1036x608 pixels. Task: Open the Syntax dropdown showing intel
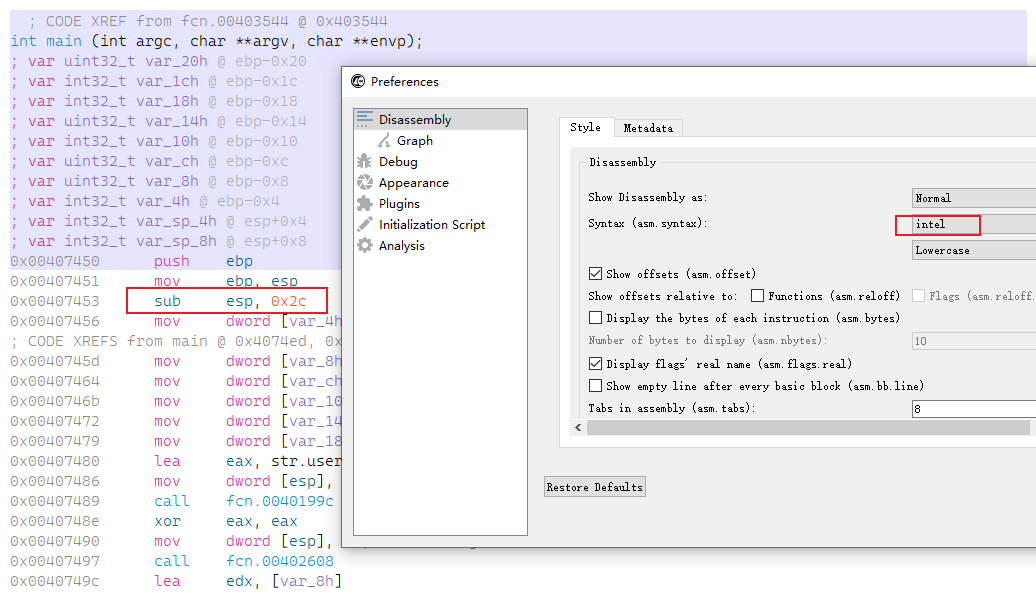point(937,224)
